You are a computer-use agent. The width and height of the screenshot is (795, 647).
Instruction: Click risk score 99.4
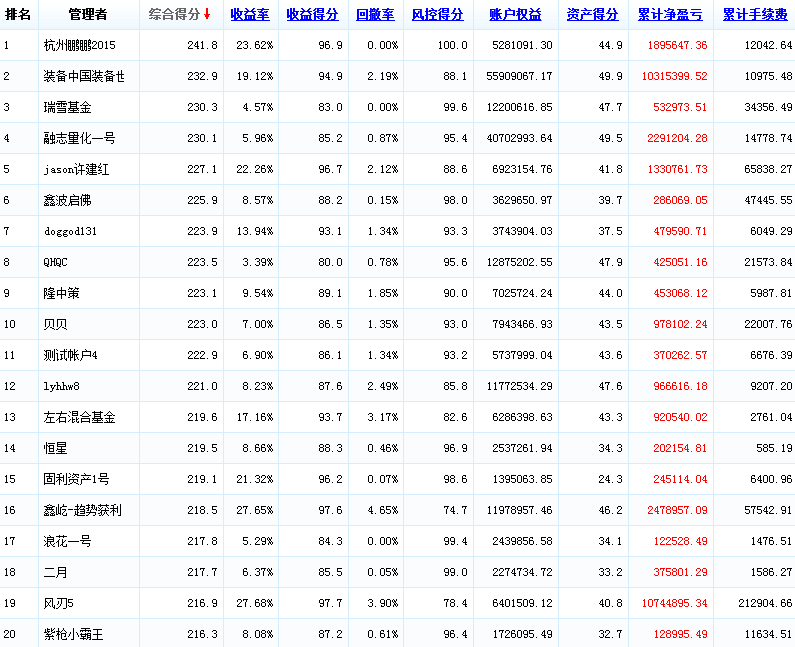coord(455,541)
